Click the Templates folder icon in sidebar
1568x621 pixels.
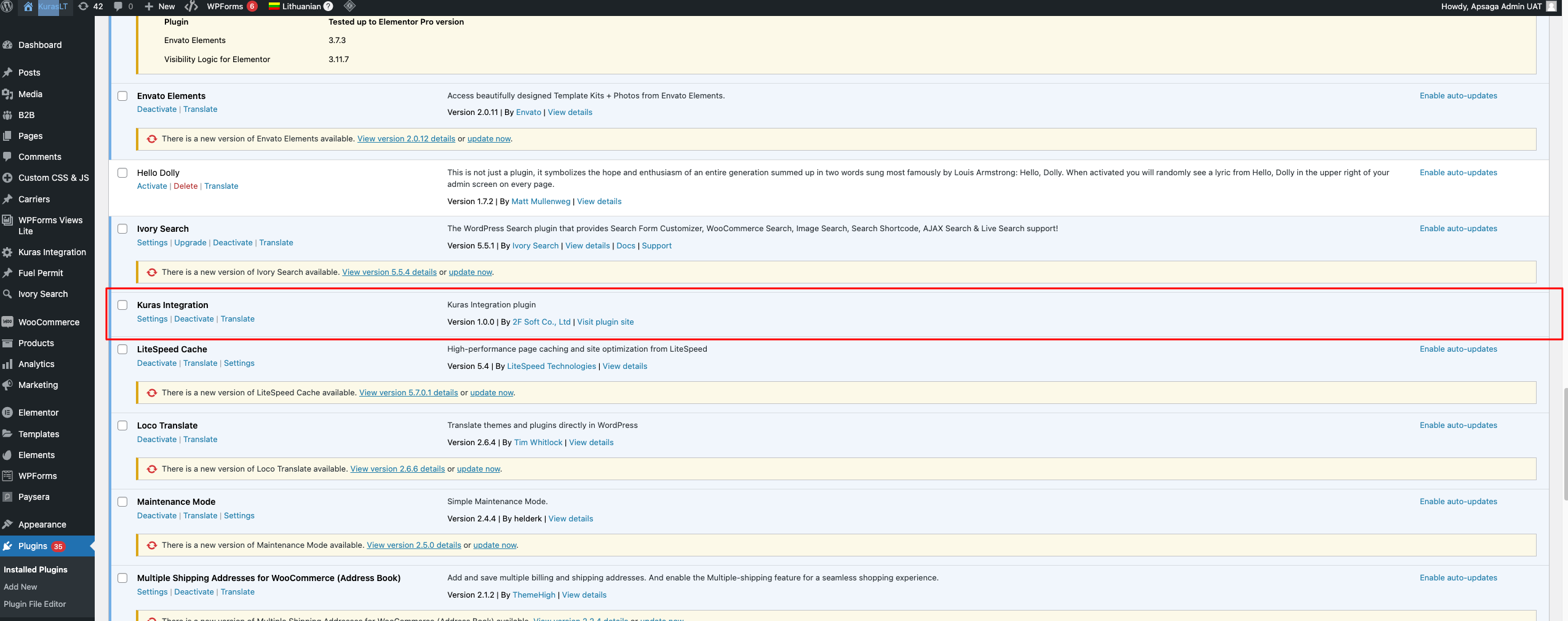coord(8,433)
